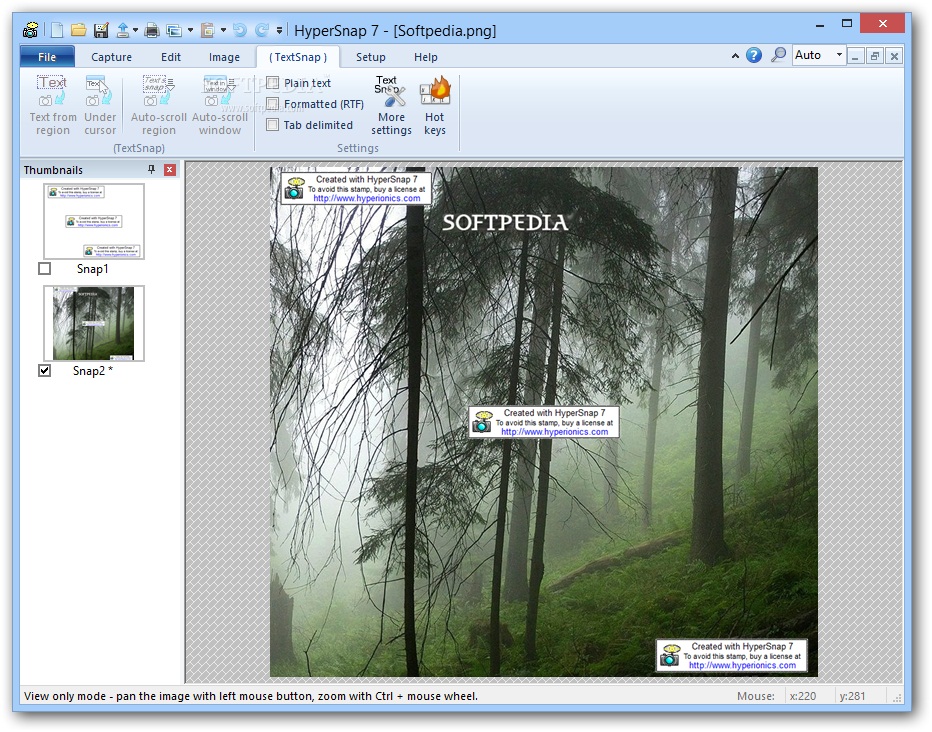The image size is (932, 732).
Task: Switch to the Capture tab
Action: [111, 57]
